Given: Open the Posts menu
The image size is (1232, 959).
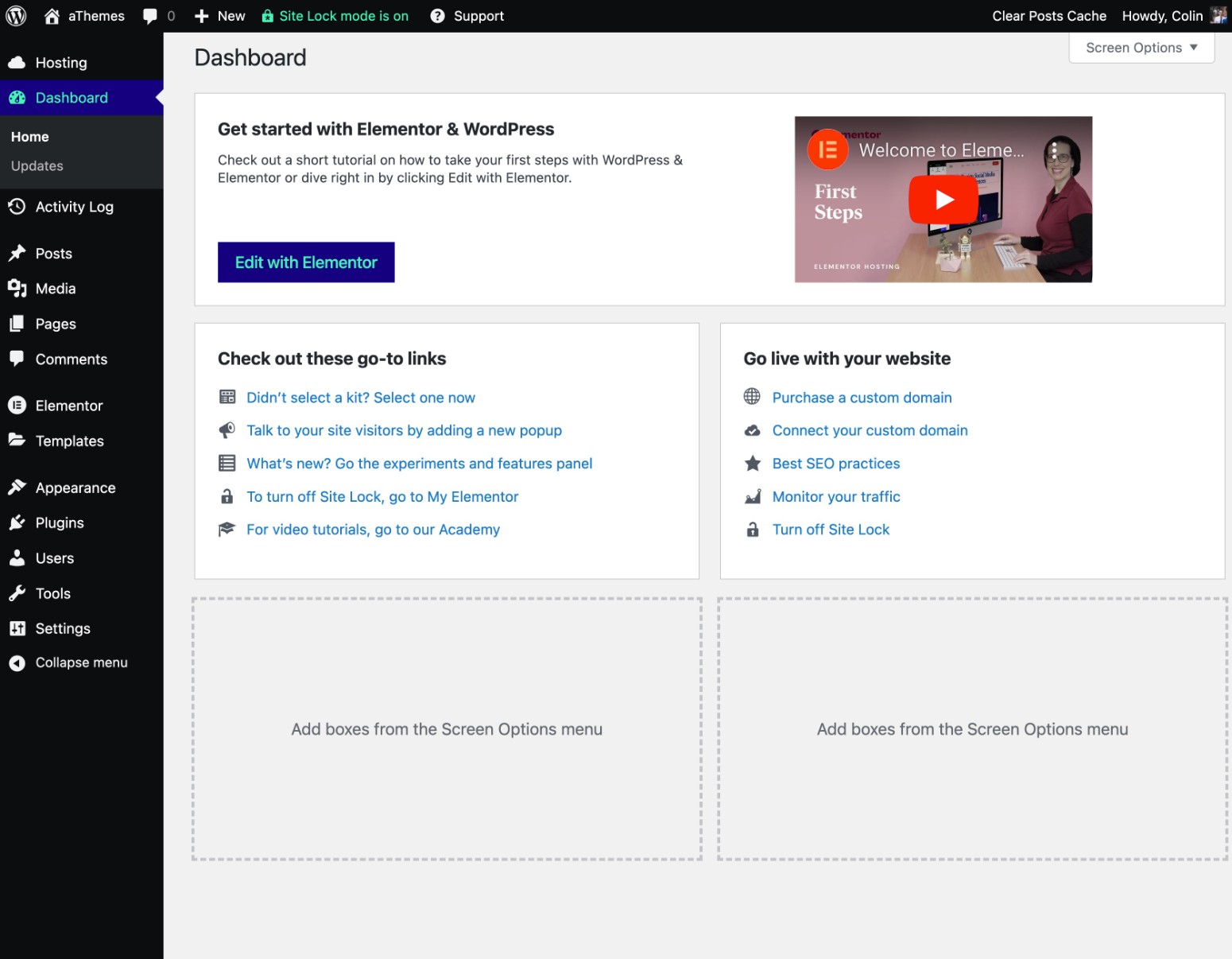Looking at the screenshot, I should click(82, 254).
